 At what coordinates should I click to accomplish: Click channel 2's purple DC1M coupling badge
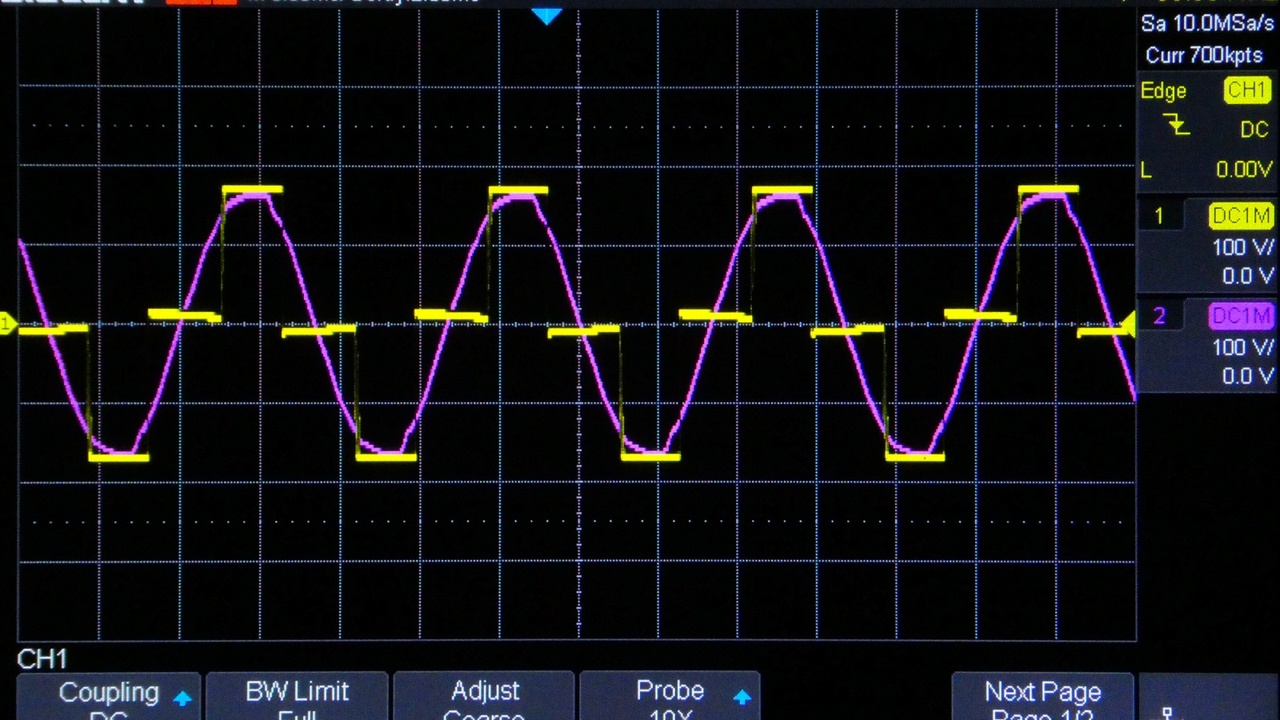coord(1241,316)
